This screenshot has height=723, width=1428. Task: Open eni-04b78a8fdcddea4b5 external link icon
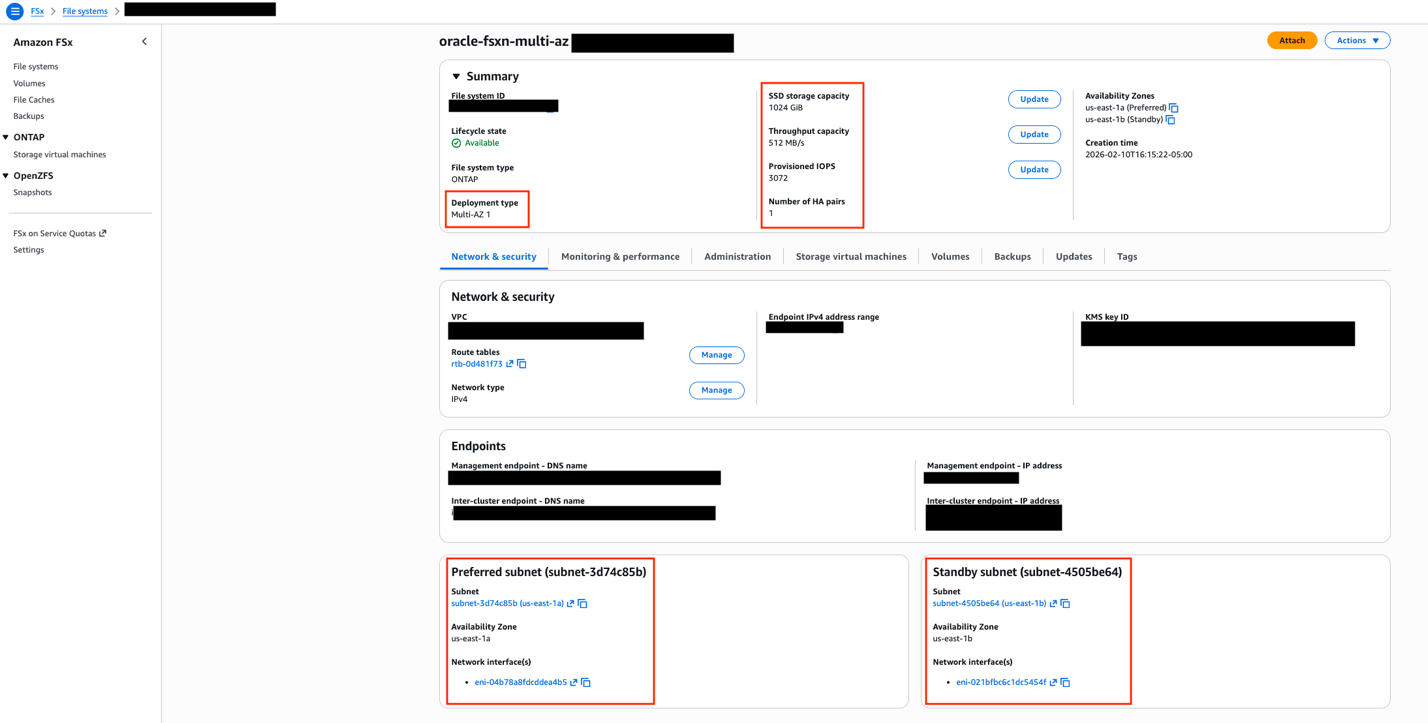click(x=574, y=683)
